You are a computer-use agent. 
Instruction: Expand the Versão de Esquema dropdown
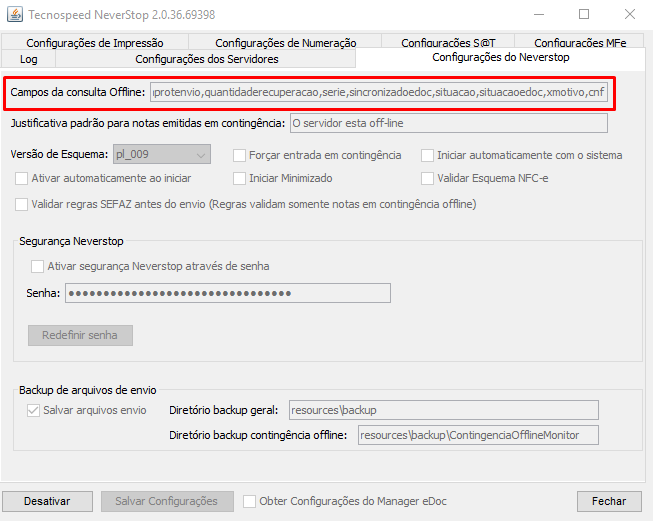tap(162, 155)
